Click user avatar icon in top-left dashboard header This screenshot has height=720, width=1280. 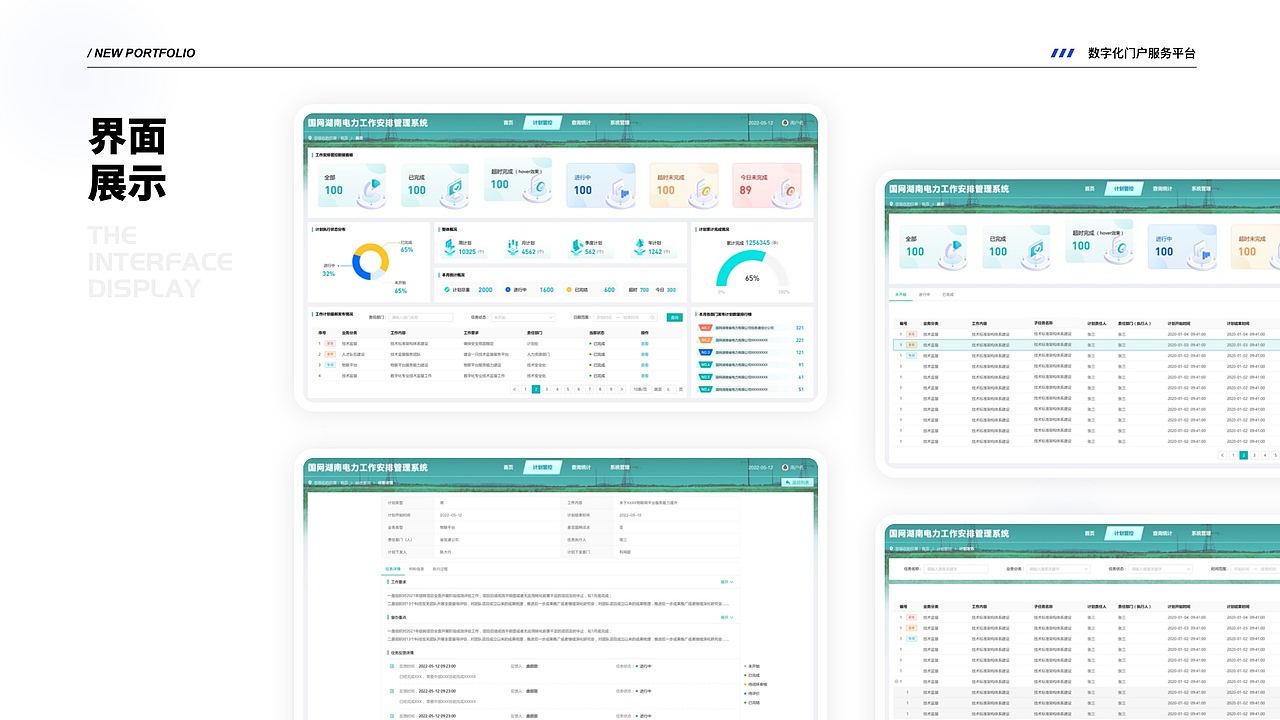(x=785, y=123)
